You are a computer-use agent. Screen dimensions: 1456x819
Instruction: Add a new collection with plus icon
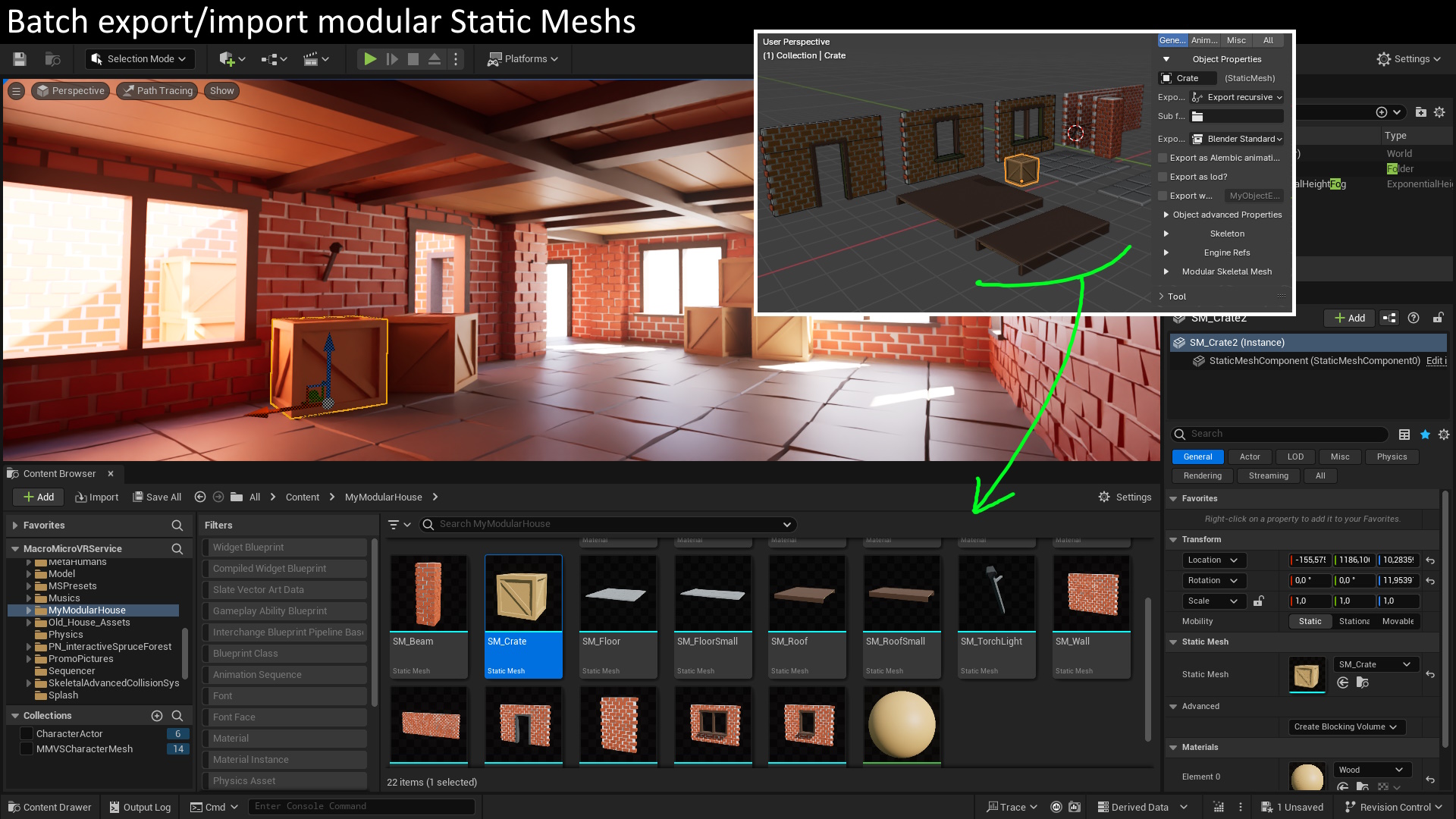pyautogui.click(x=157, y=716)
